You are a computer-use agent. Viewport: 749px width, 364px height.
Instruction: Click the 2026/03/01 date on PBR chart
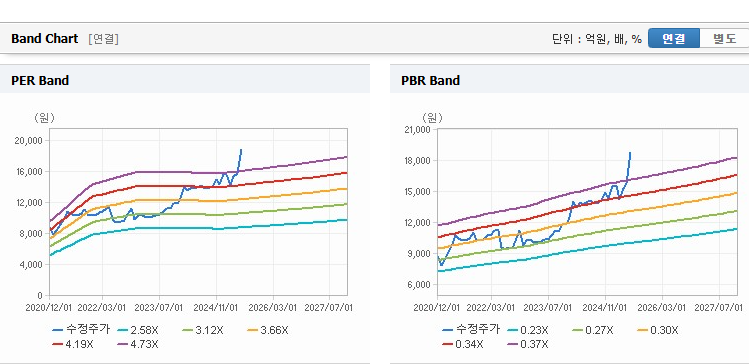point(663,308)
